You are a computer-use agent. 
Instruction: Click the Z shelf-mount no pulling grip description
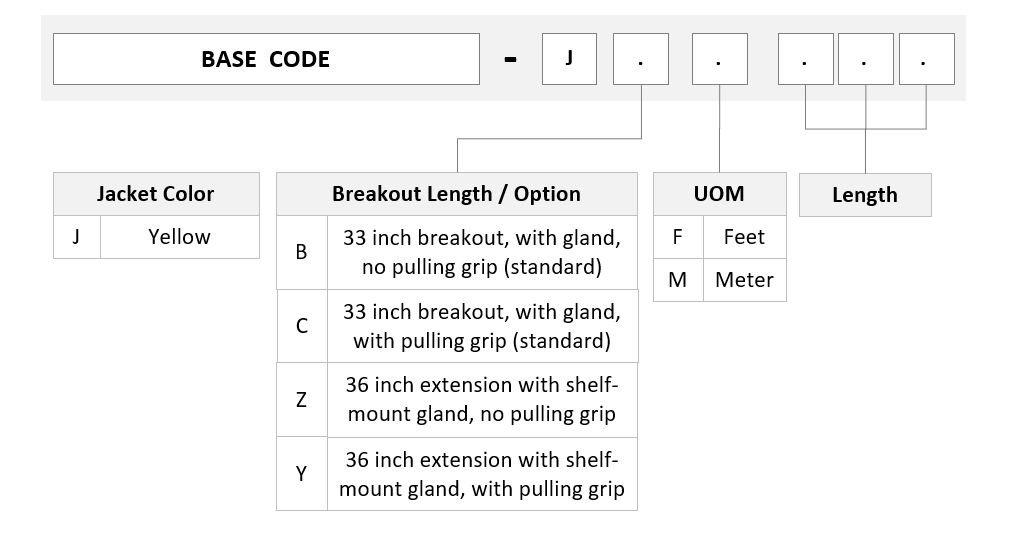pyautogui.click(x=482, y=400)
